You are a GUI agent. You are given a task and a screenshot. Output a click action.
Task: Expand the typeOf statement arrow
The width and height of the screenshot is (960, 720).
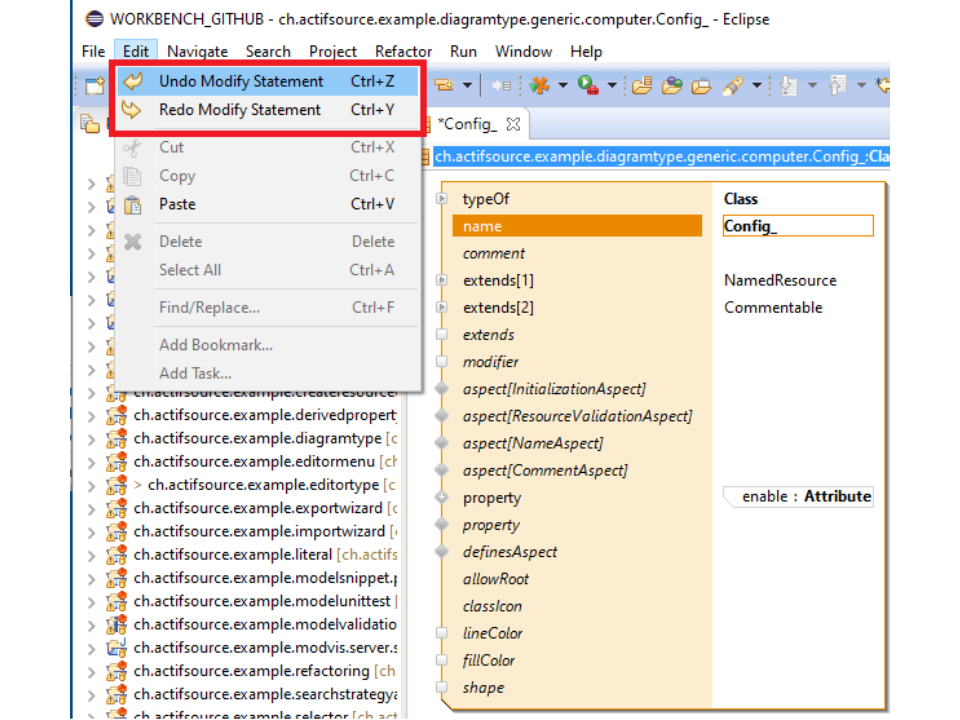pos(442,199)
